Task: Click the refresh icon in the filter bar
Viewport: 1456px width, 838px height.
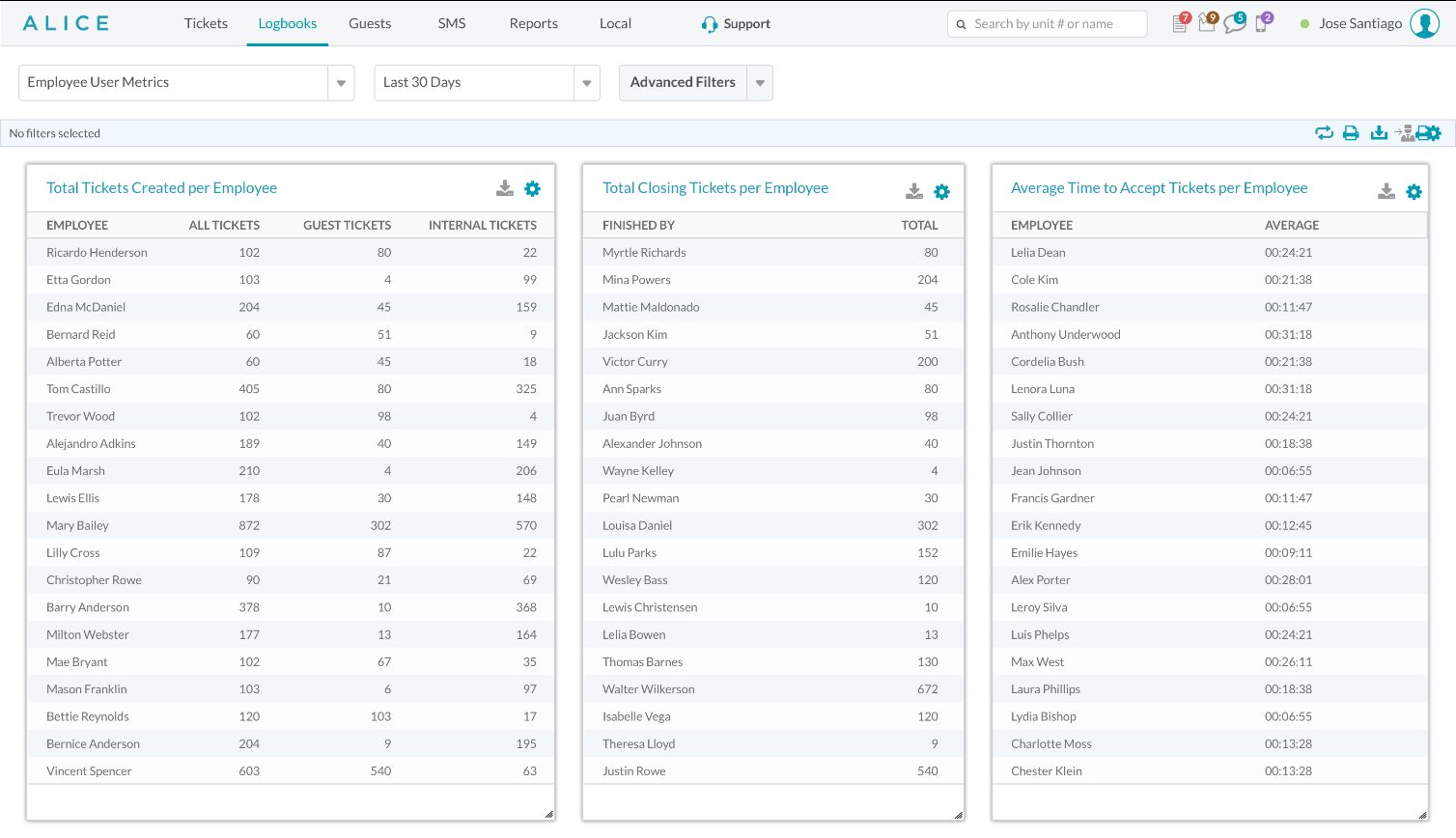Action: [x=1324, y=133]
